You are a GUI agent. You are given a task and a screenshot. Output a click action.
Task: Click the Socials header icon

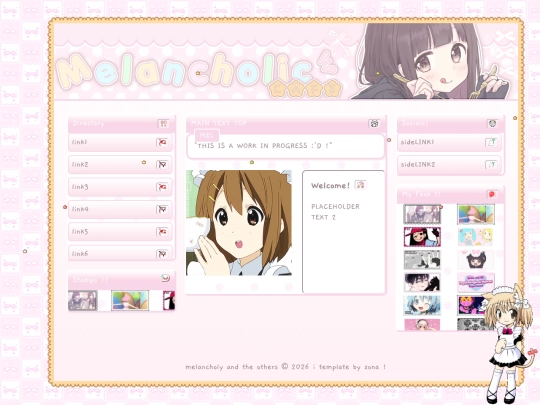492,123
